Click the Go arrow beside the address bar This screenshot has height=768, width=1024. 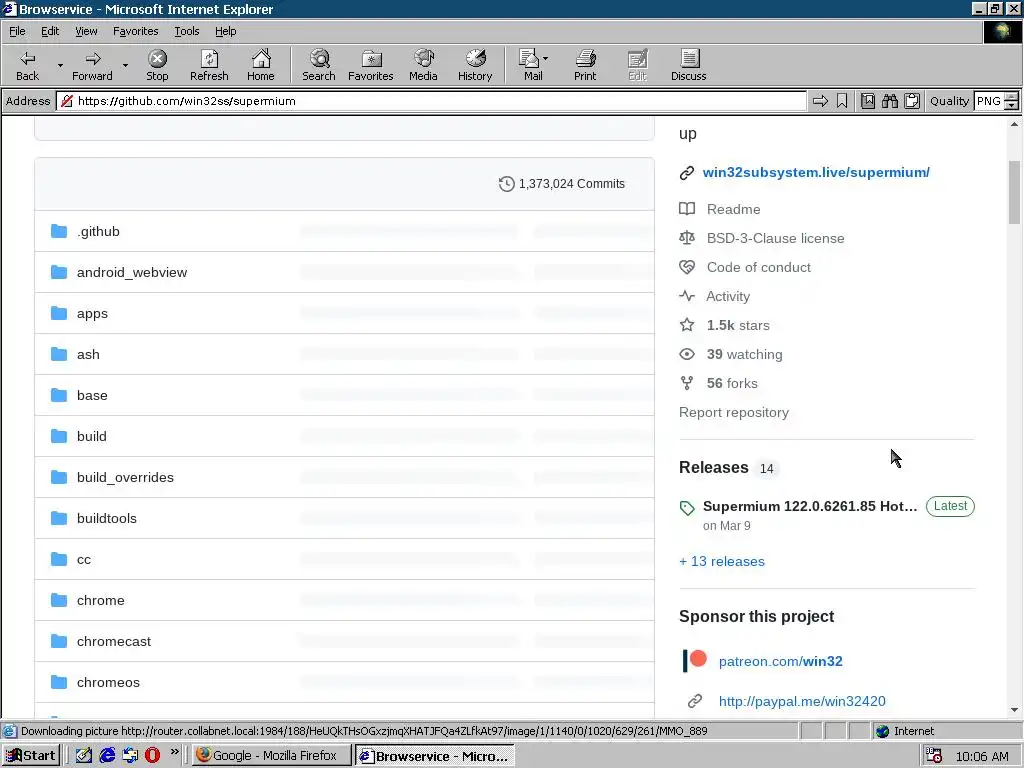[x=820, y=101]
